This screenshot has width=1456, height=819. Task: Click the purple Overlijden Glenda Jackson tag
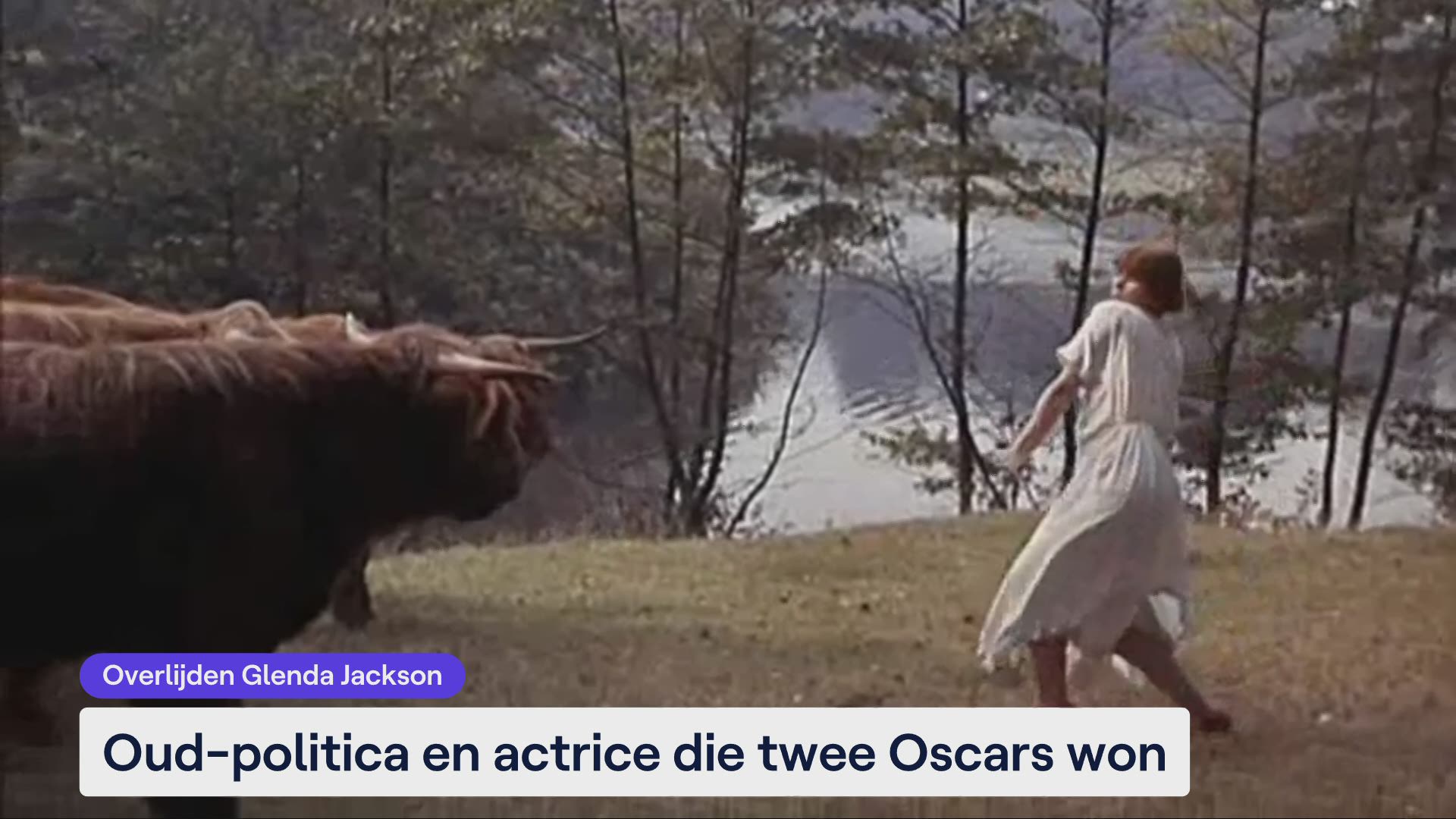(x=272, y=675)
